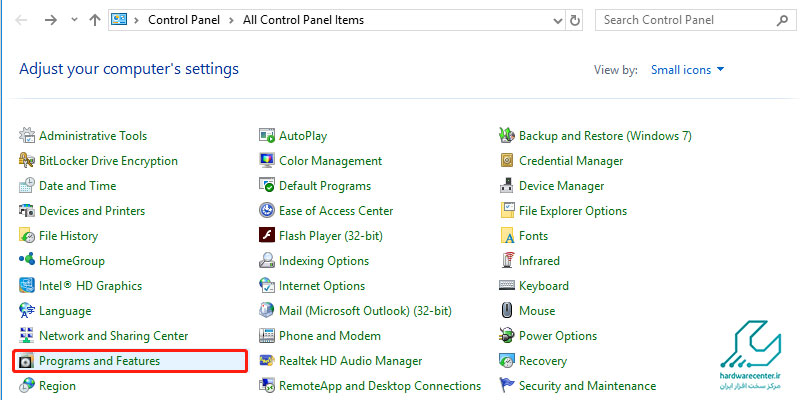Go up one level with Up arrow
Image resolution: width=800 pixels, height=400 pixels.
pyautogui.click(x=95, y=20)
